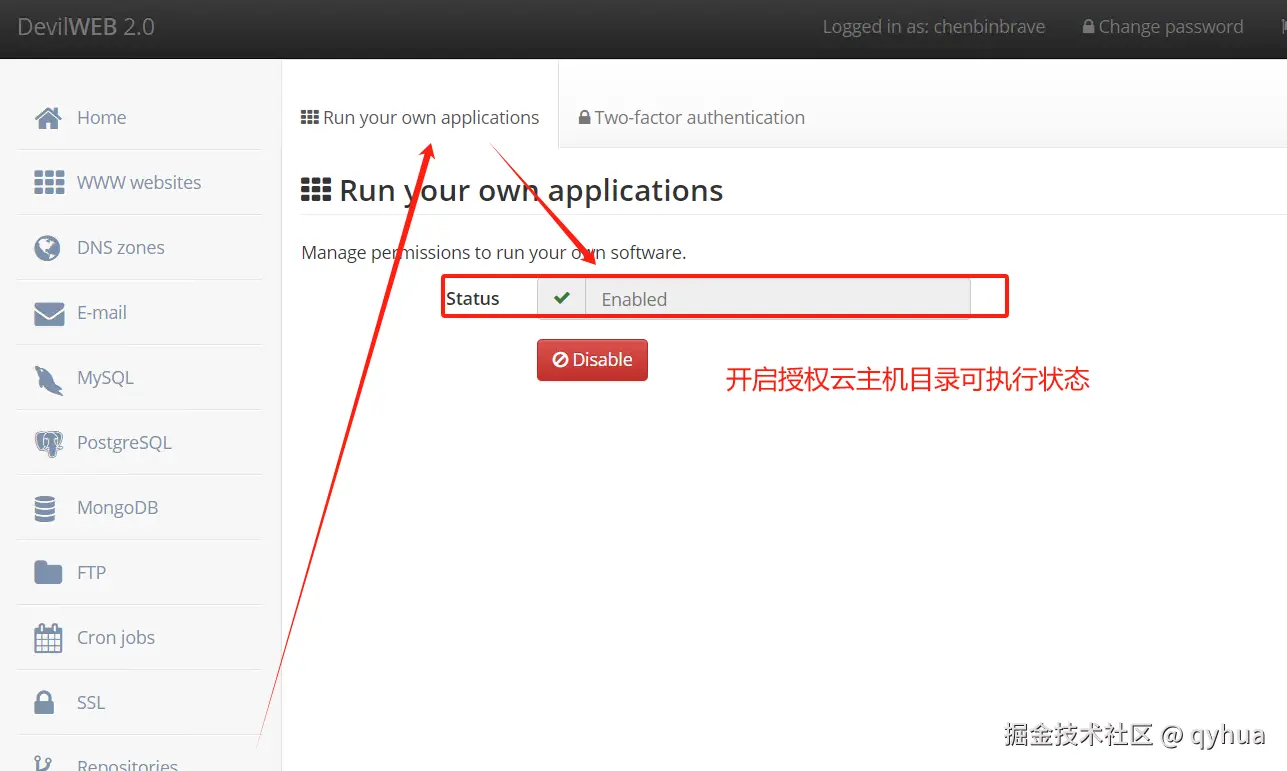
Task: Go to WWW websites section
Action: tap(138, 182)
